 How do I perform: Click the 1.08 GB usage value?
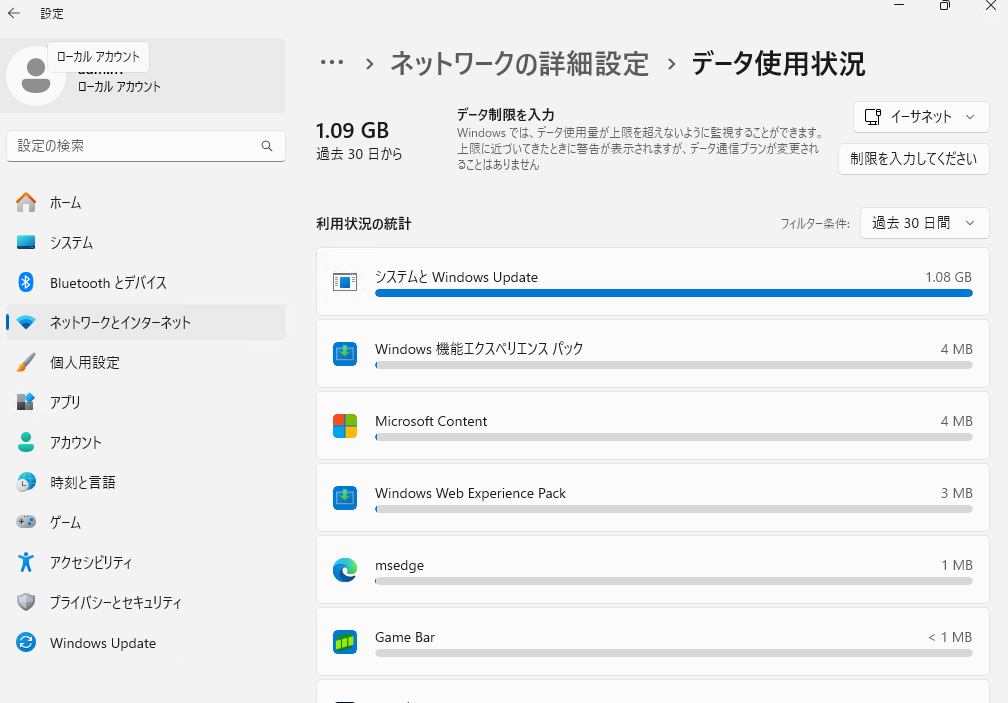[x=948, y=277]
